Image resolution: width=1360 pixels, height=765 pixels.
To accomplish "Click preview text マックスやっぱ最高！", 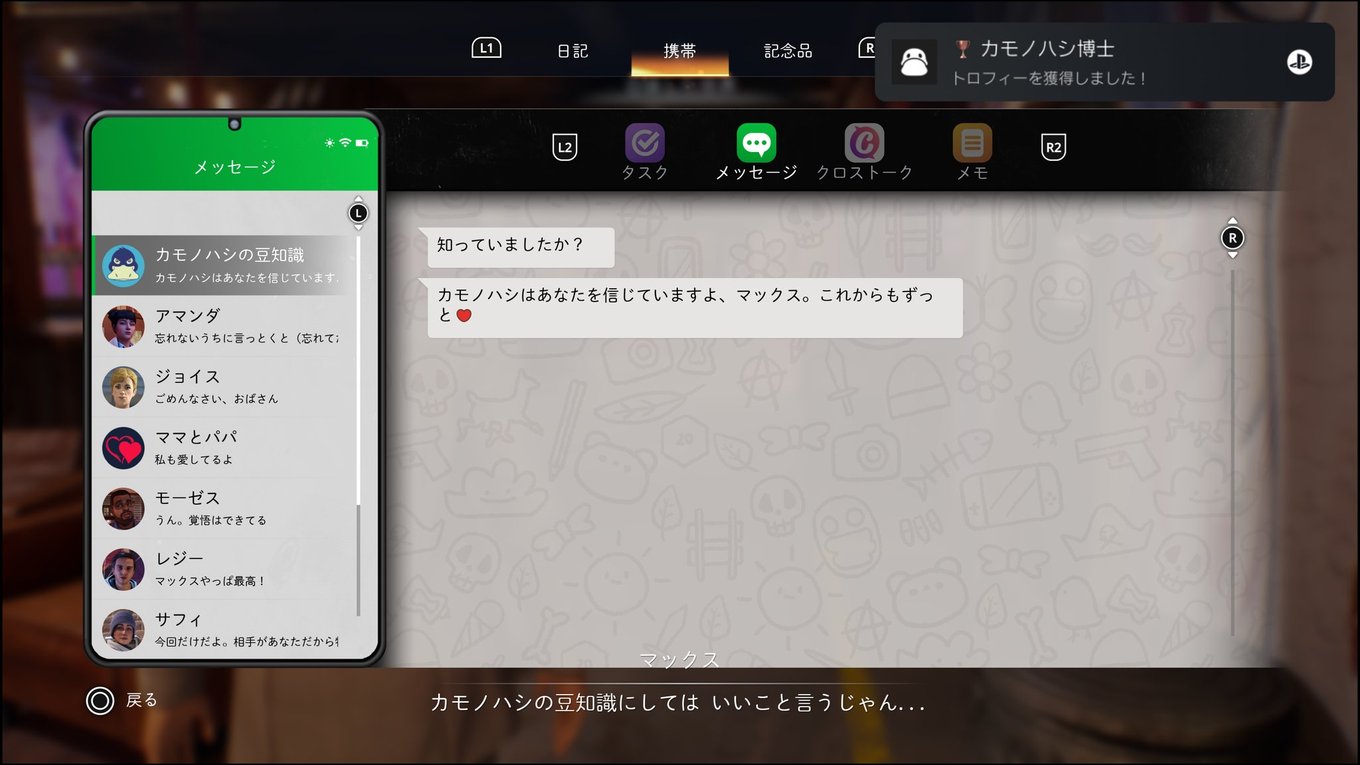I will click(211, 581).
